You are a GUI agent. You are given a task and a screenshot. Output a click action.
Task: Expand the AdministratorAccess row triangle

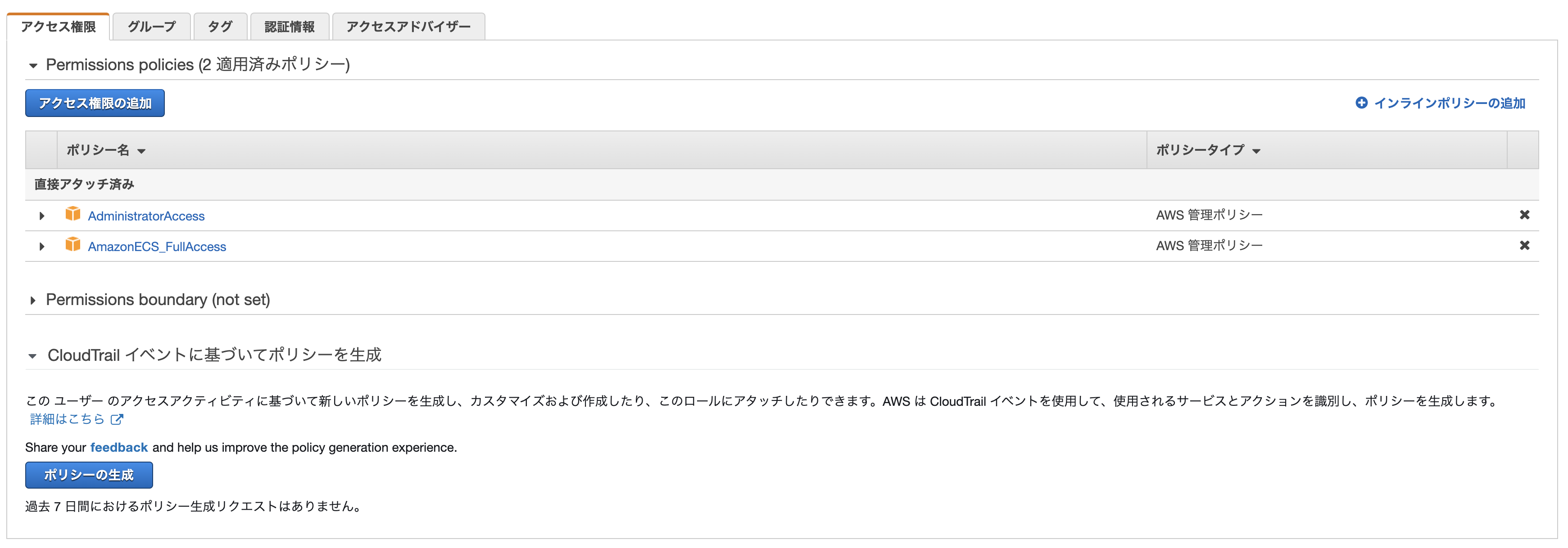[41, 215]
